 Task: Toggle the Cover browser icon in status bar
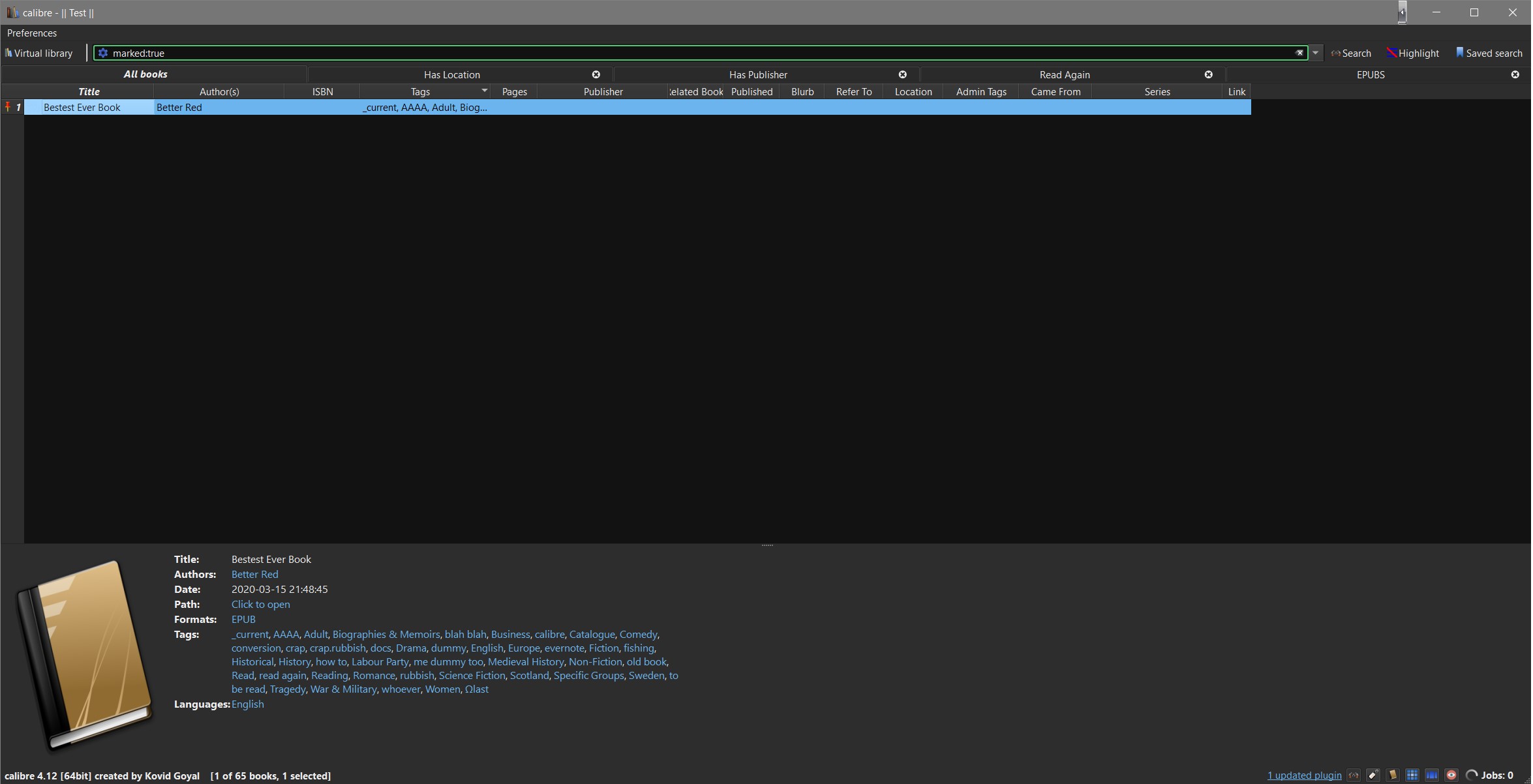click(1433, 776)
